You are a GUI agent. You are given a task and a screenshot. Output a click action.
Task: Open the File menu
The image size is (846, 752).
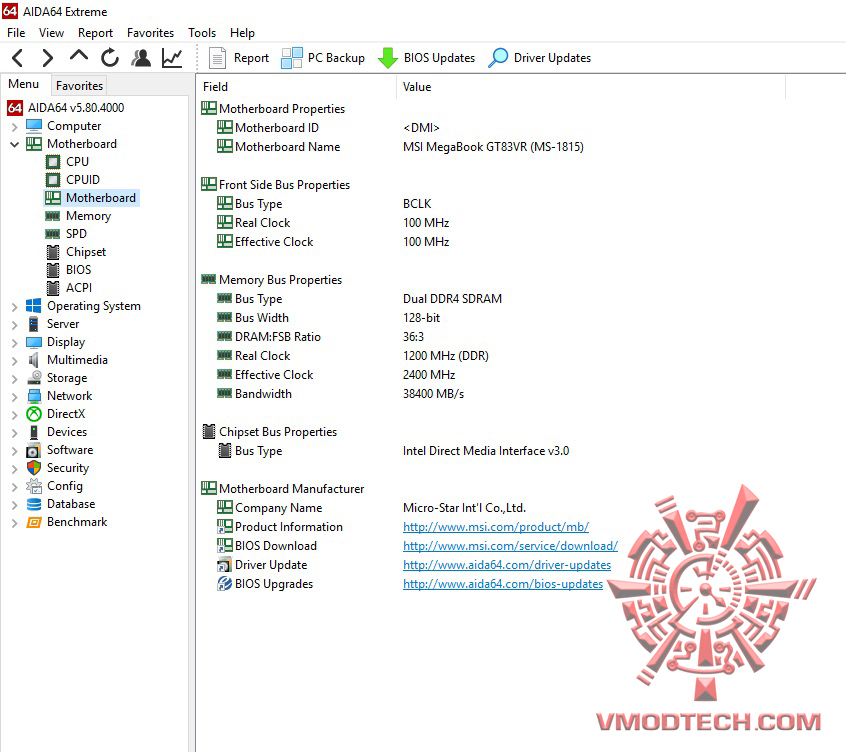[16, 33]
